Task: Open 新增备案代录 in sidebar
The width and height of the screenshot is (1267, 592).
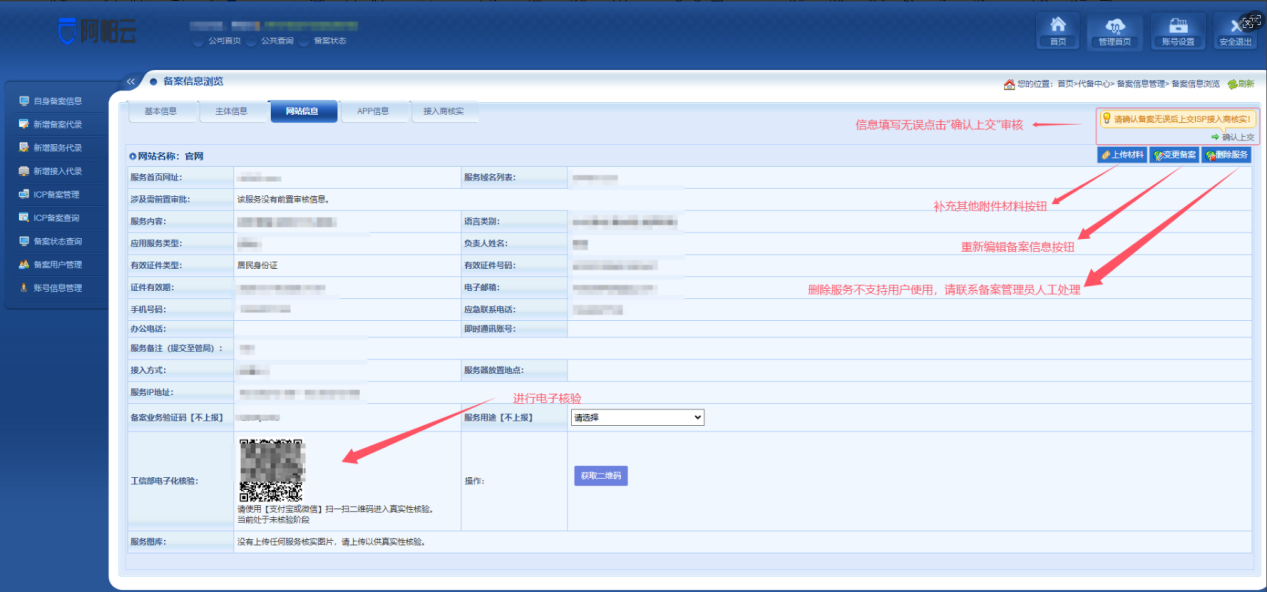Action: pos(57,125)
